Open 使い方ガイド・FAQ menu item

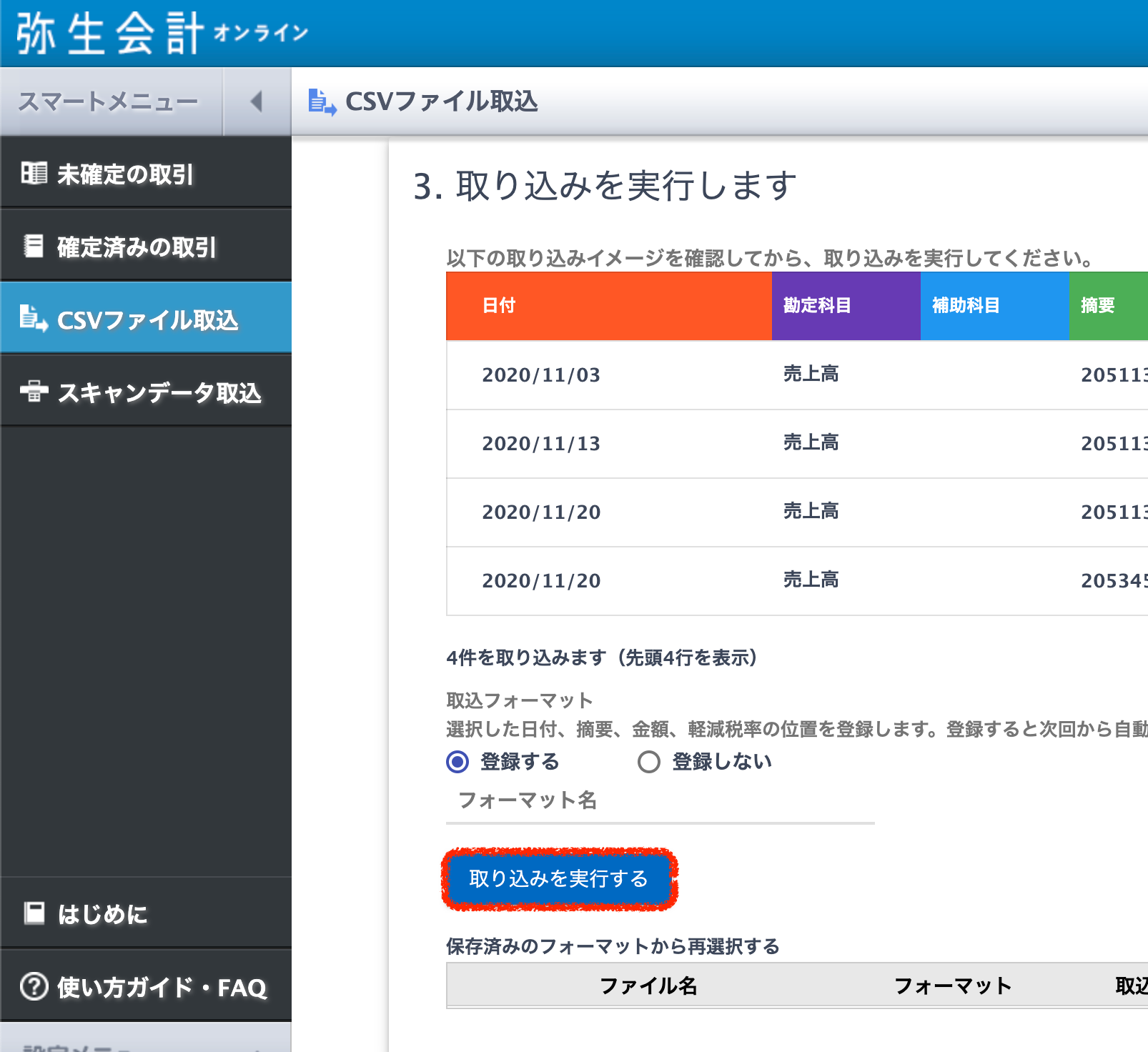click(162, 987)
